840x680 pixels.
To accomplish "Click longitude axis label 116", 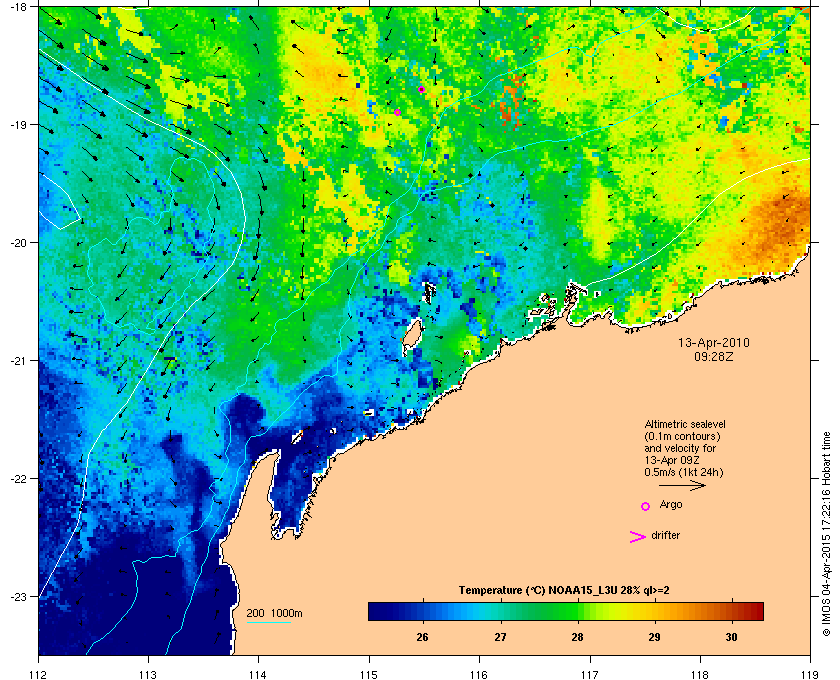I will tap(479, 675).
